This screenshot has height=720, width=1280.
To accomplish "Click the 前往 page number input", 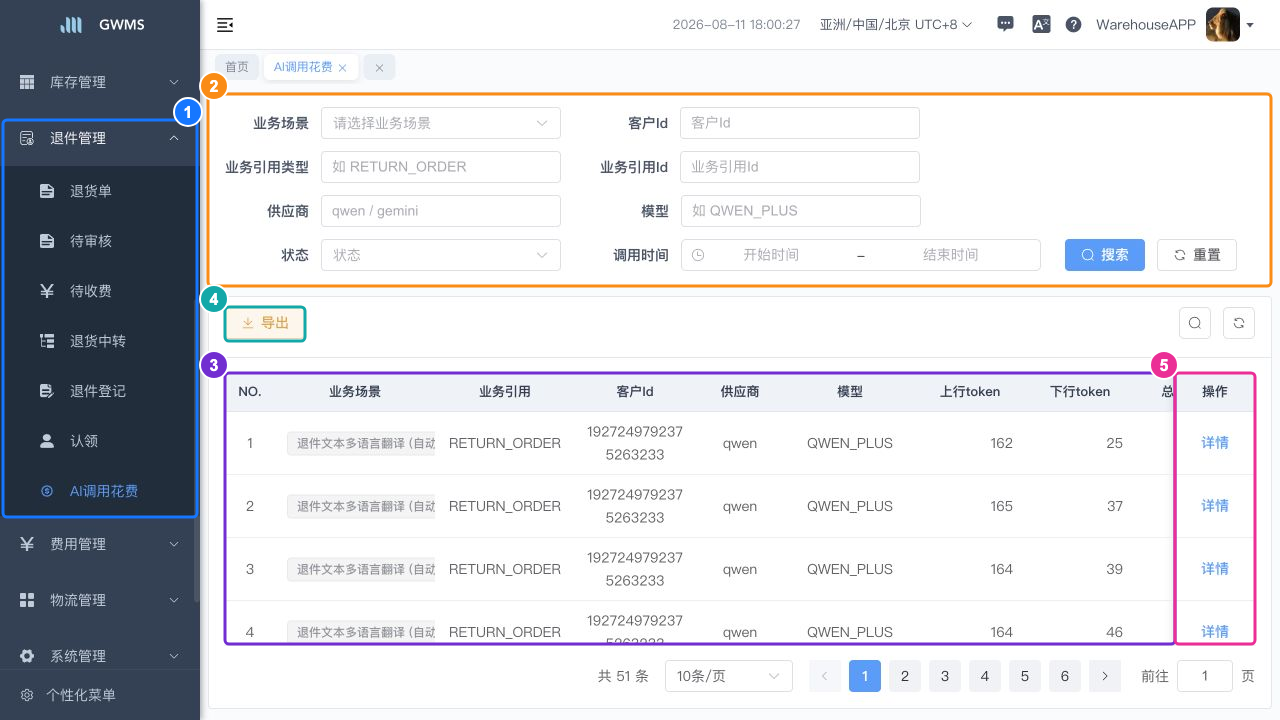I will pos(1205,676).
